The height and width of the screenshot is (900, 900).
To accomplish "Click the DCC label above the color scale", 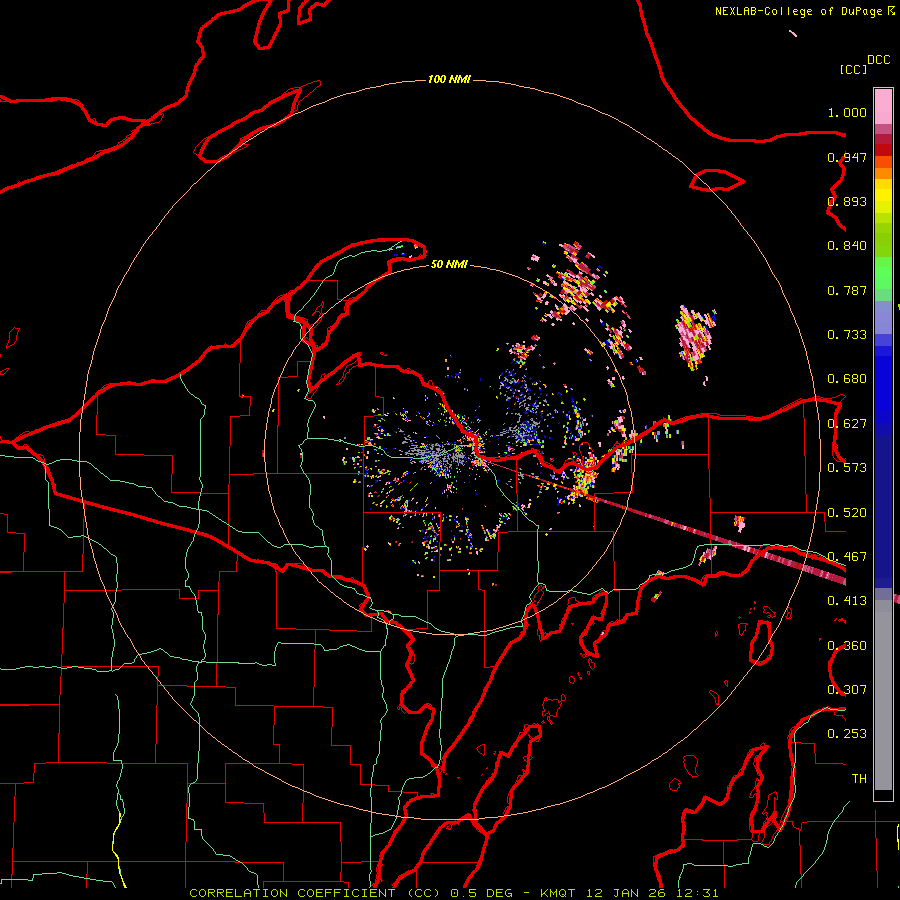I will click(878, 60).
